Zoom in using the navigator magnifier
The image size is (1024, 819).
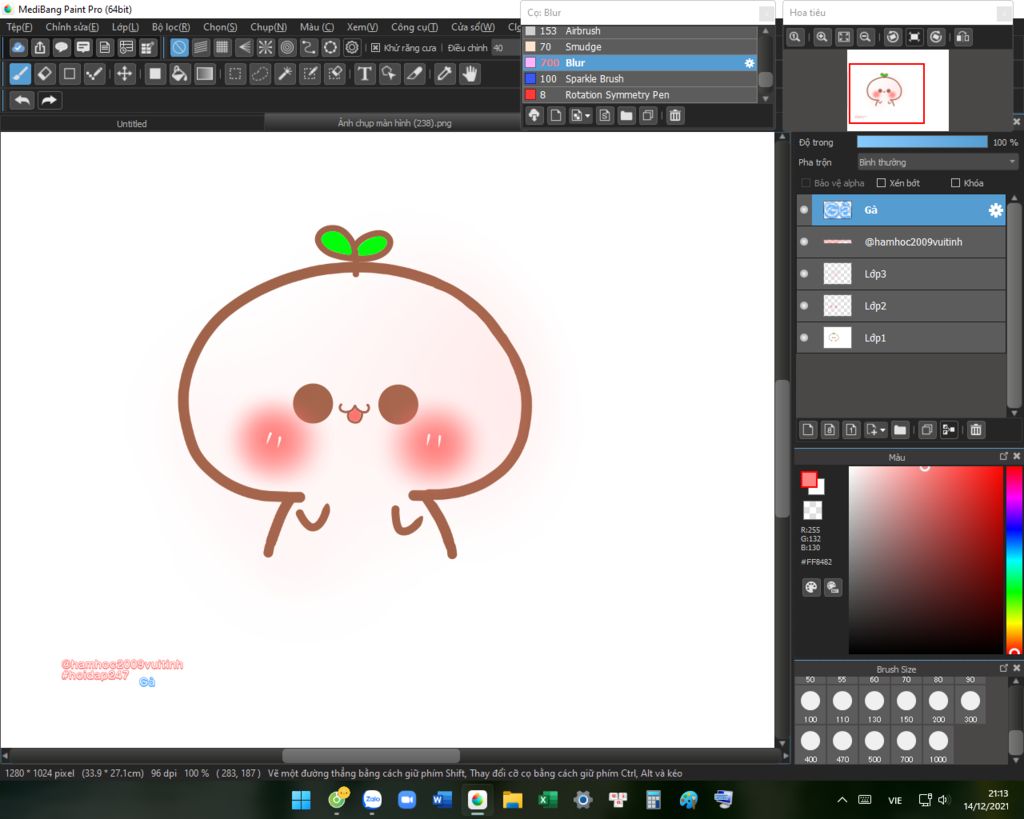tap(822, 37)
